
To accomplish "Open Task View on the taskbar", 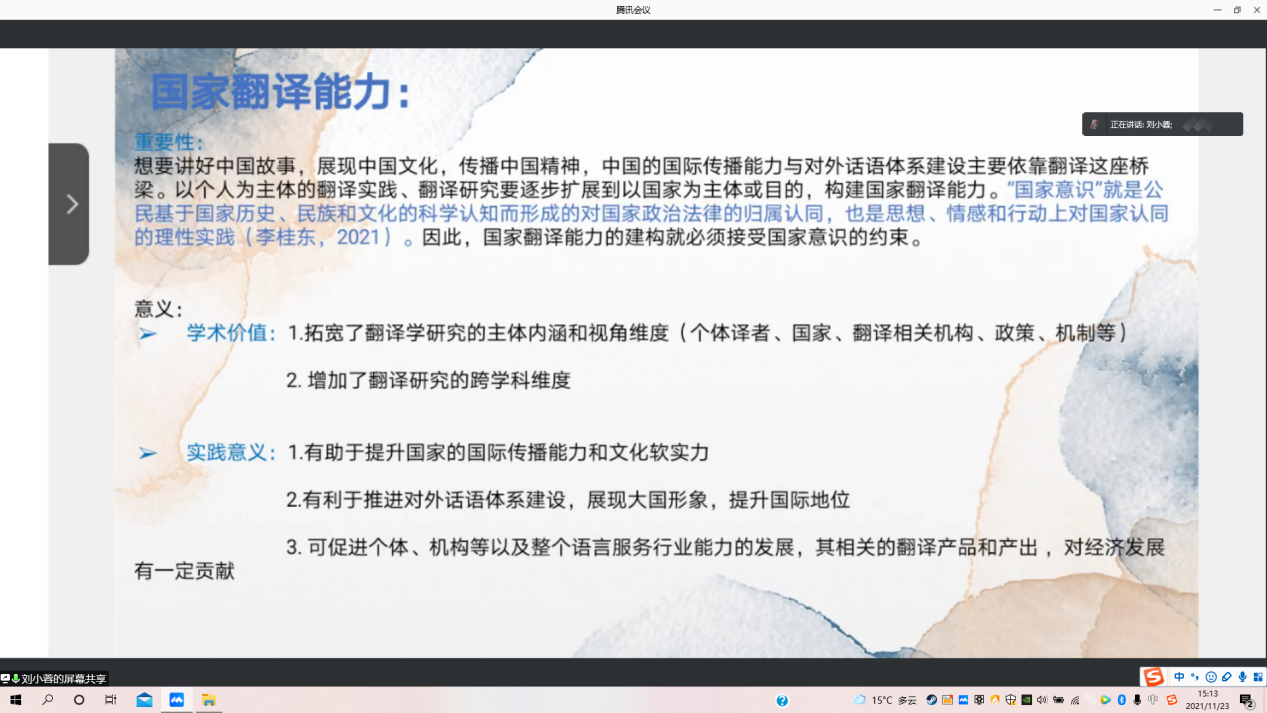I will [111, 700].
